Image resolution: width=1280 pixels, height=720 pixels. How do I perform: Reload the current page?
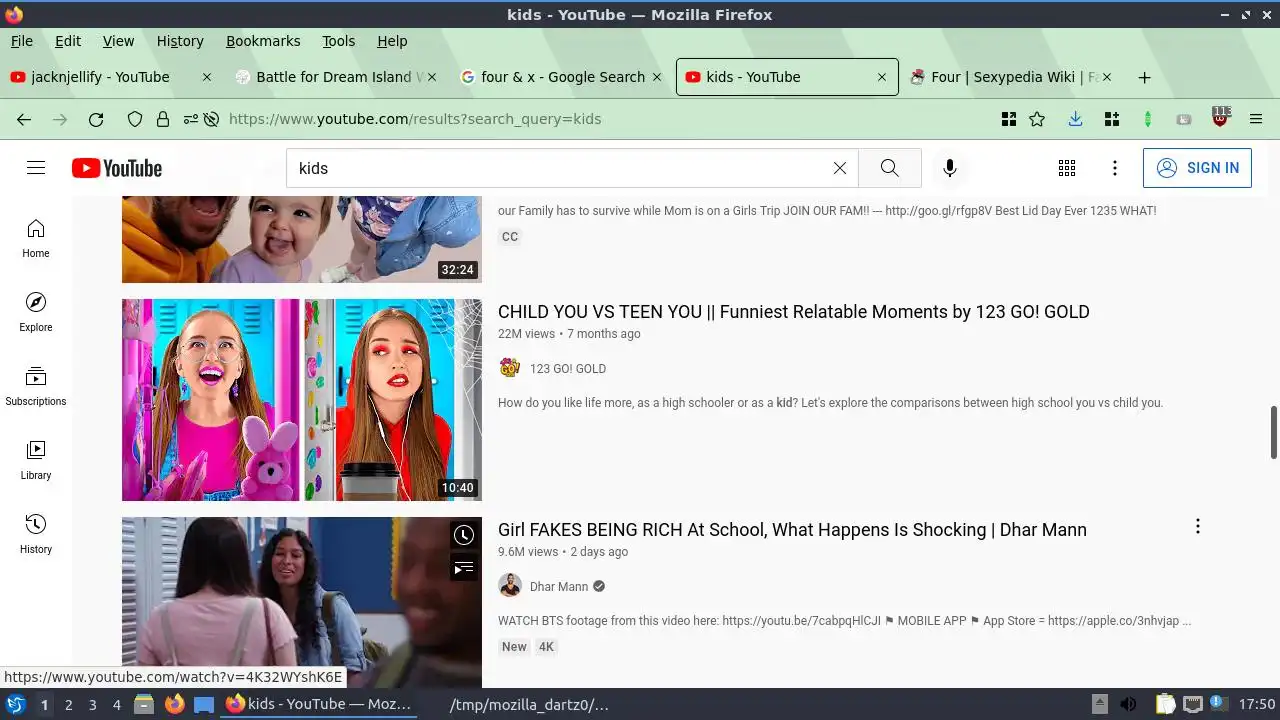pyautogui.click(x=96, y=119)
